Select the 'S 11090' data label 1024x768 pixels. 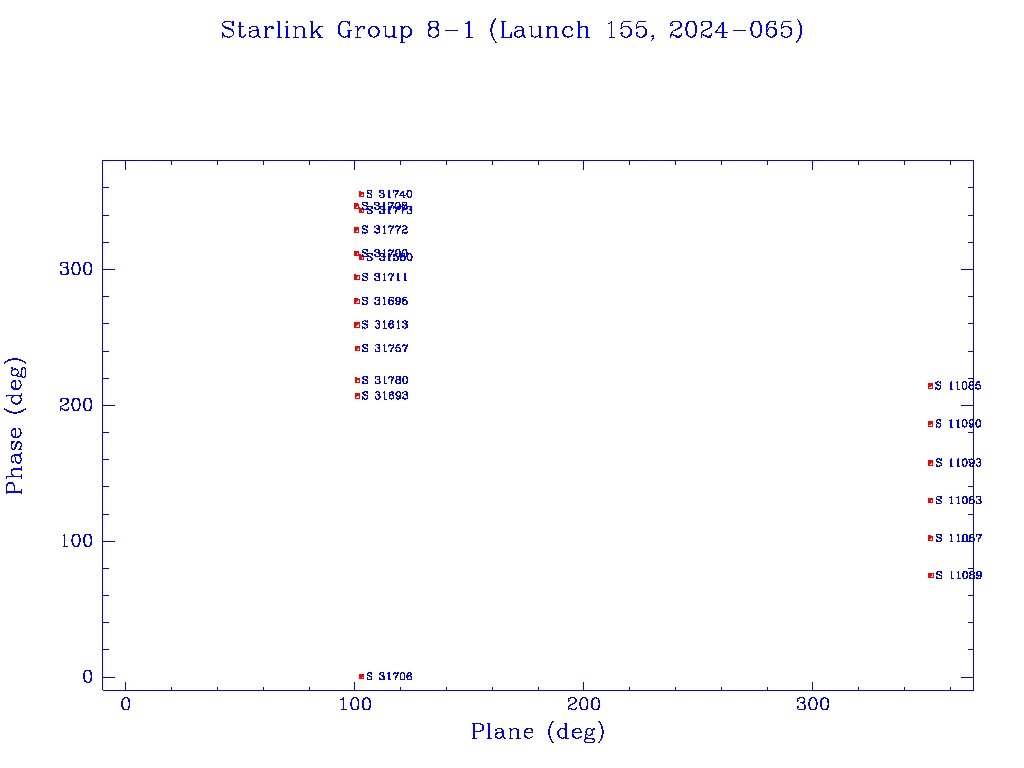958,424
